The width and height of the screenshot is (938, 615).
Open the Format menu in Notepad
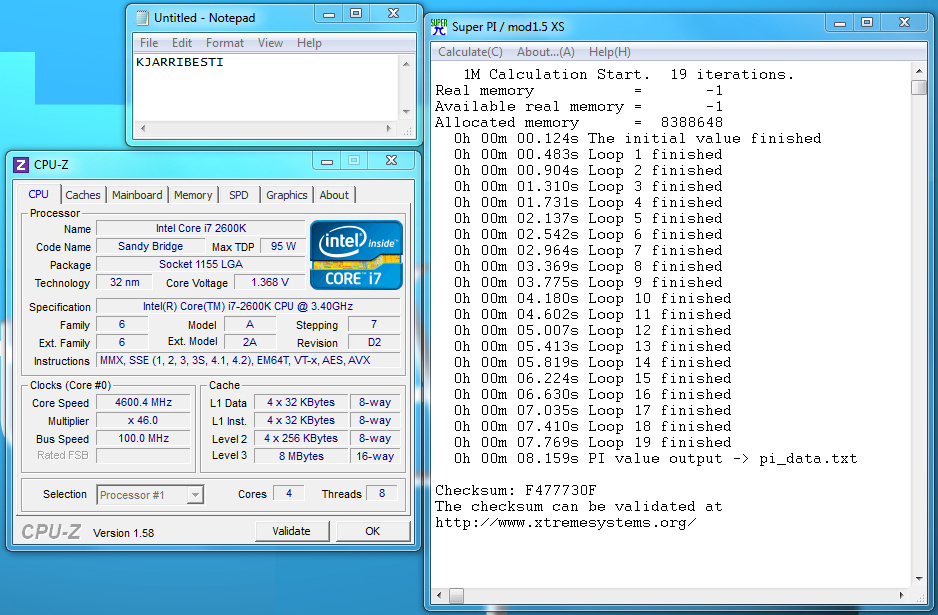click(225, 43)
